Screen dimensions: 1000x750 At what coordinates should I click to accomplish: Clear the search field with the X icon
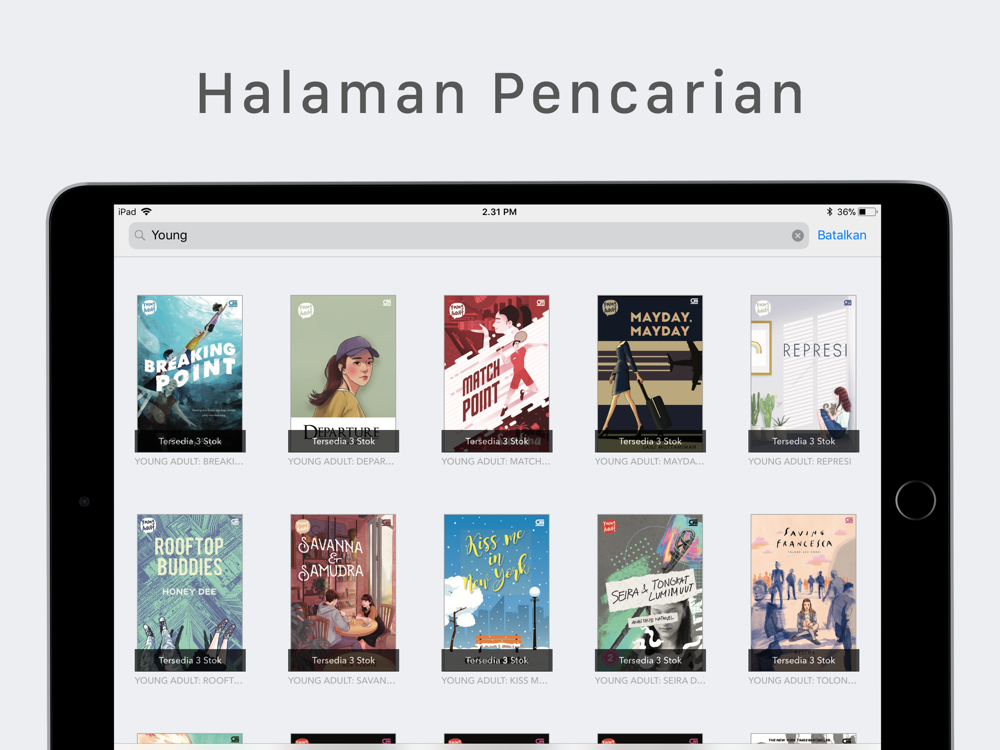(797, 235)
